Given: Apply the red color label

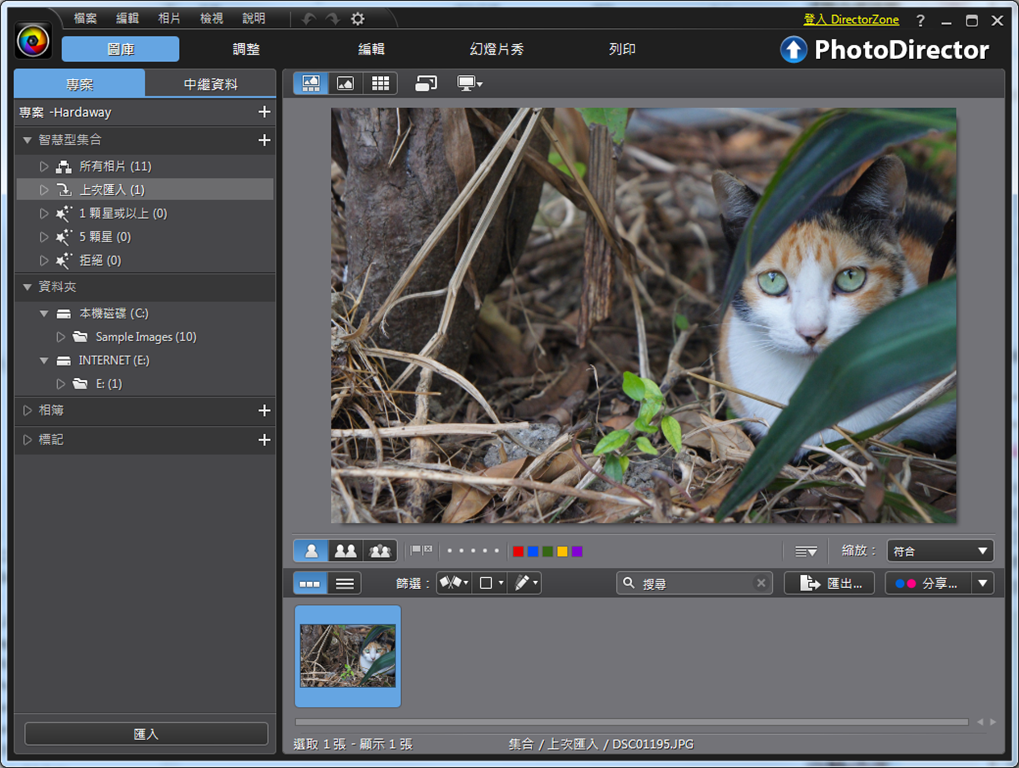Looking at the screenshot, I should coord(518,551).
